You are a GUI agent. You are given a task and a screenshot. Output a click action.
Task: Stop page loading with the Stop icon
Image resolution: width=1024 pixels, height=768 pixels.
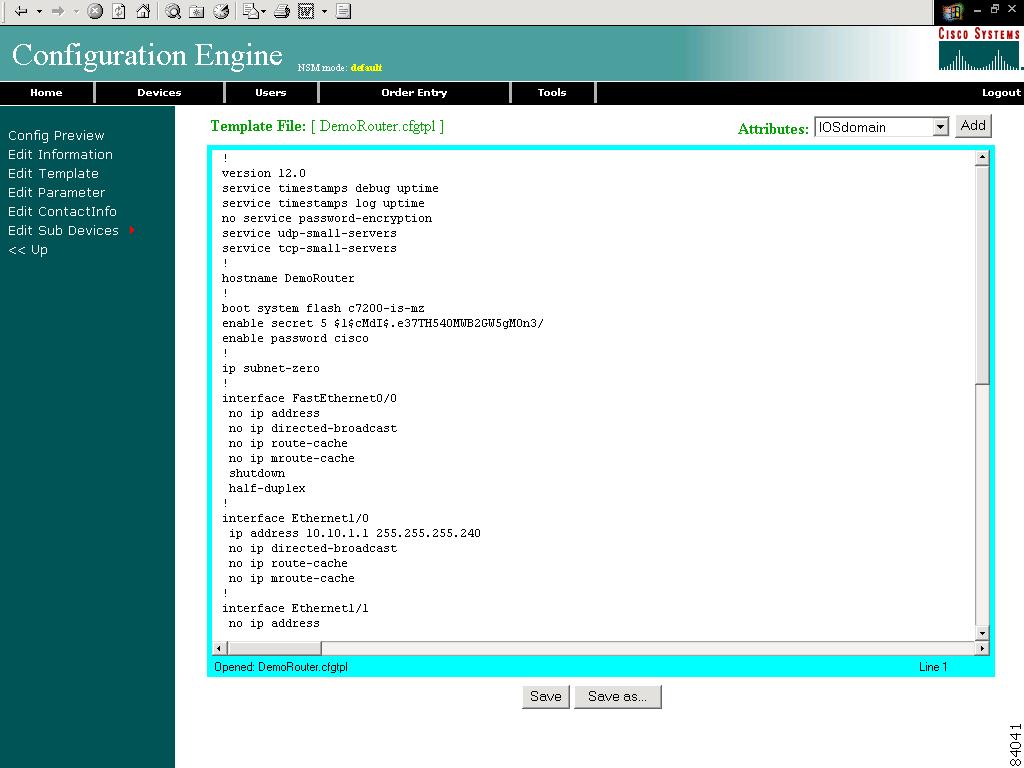click(x=95, y=11)
